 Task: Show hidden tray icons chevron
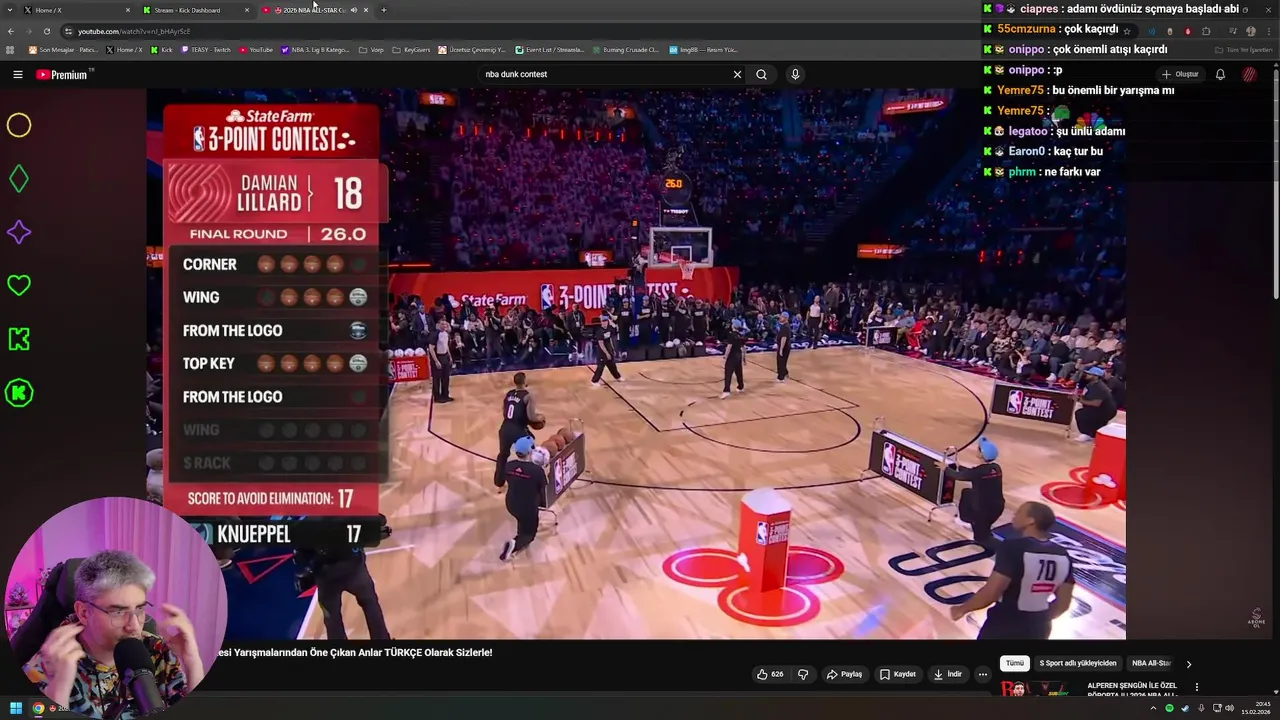(x=1152, y=708)
